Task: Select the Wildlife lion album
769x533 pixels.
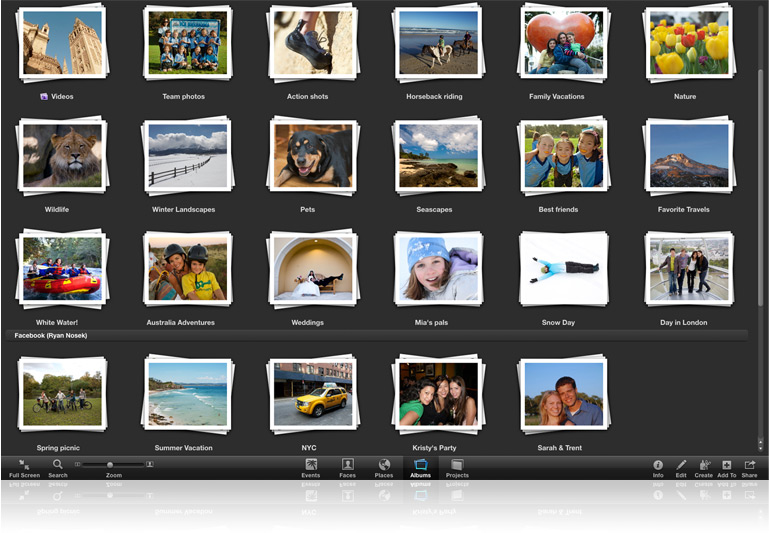Action: click(x=63, y=155)
